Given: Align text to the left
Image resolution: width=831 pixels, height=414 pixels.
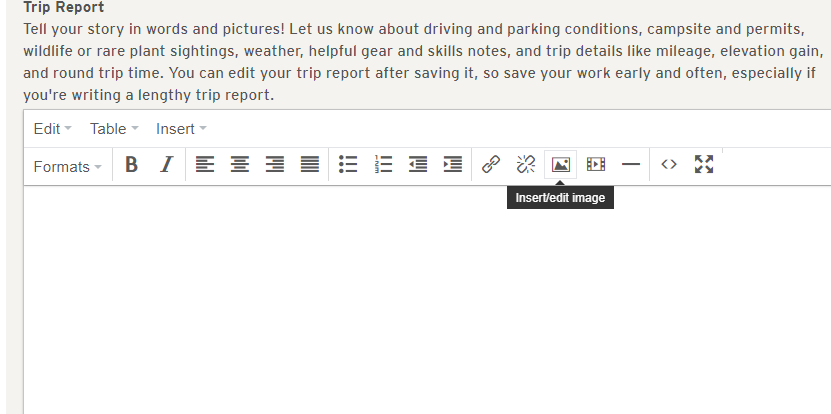Looking at the screenshot, I should (205, 166).
